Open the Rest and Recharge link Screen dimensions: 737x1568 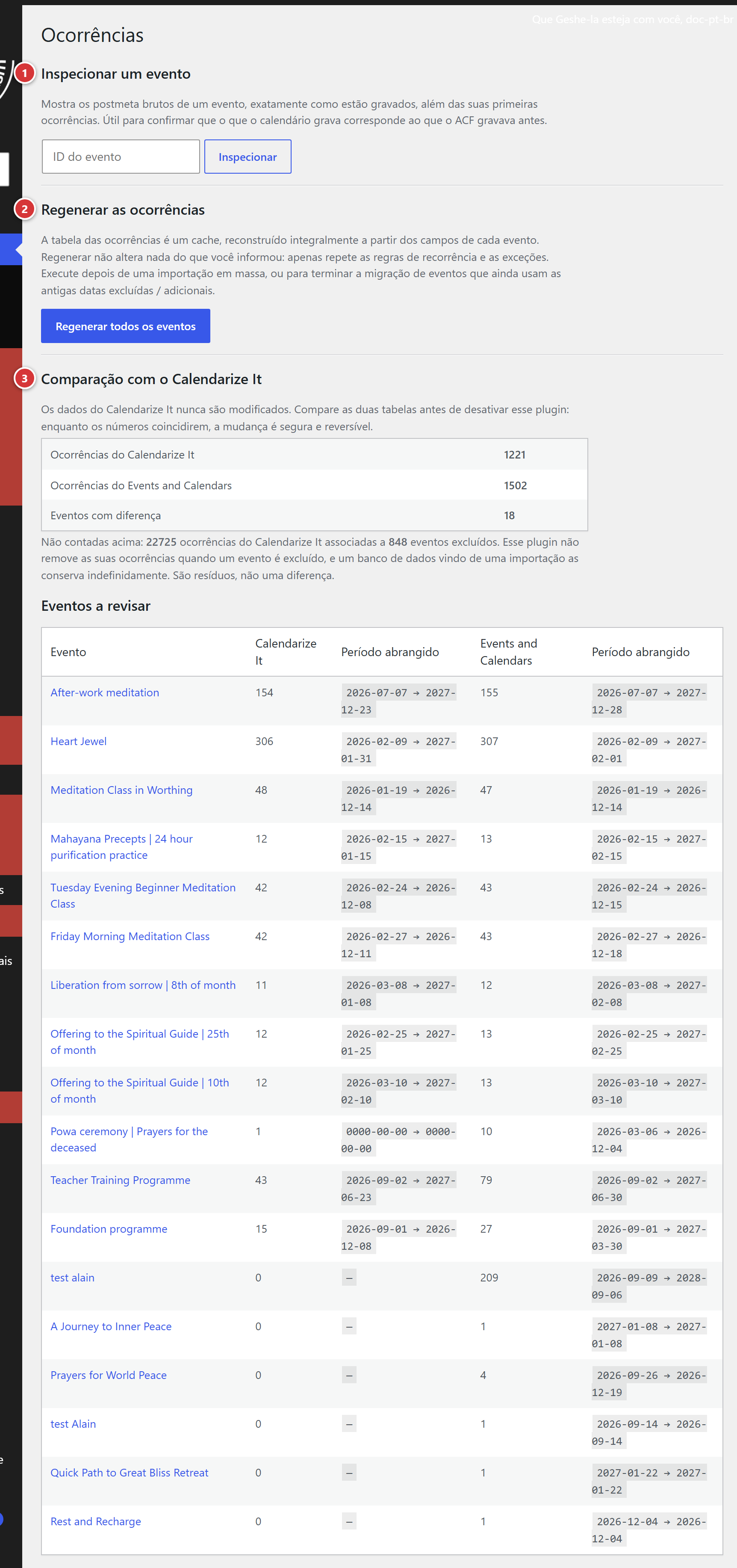click(96, 1521)
